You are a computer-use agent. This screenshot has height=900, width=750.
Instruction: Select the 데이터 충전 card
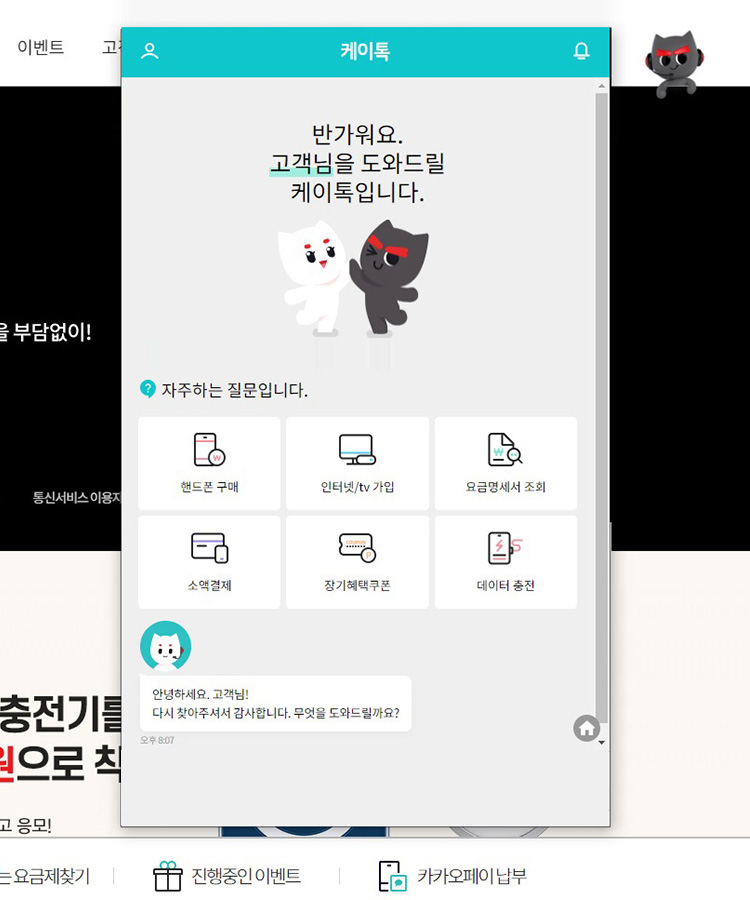(506, 562)
